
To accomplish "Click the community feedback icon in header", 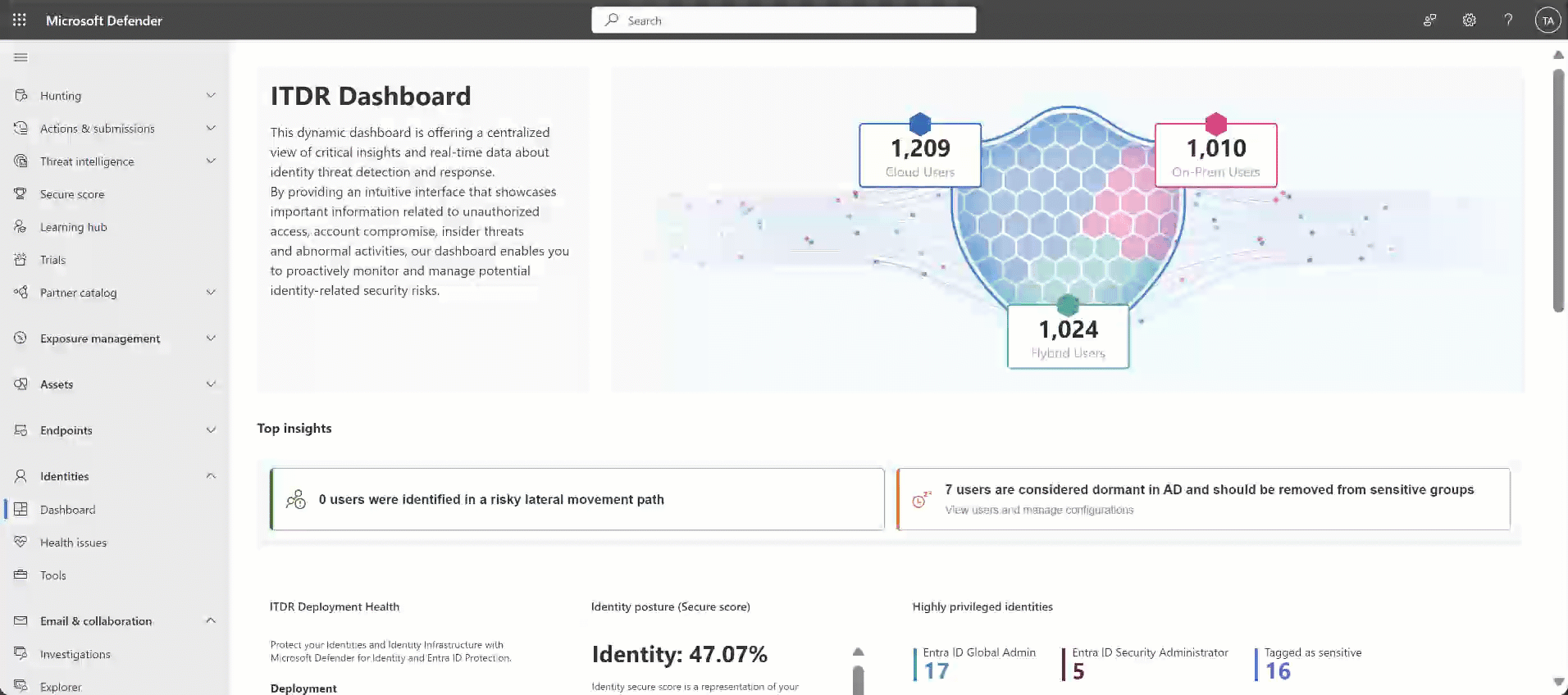I will [1429, 20].
